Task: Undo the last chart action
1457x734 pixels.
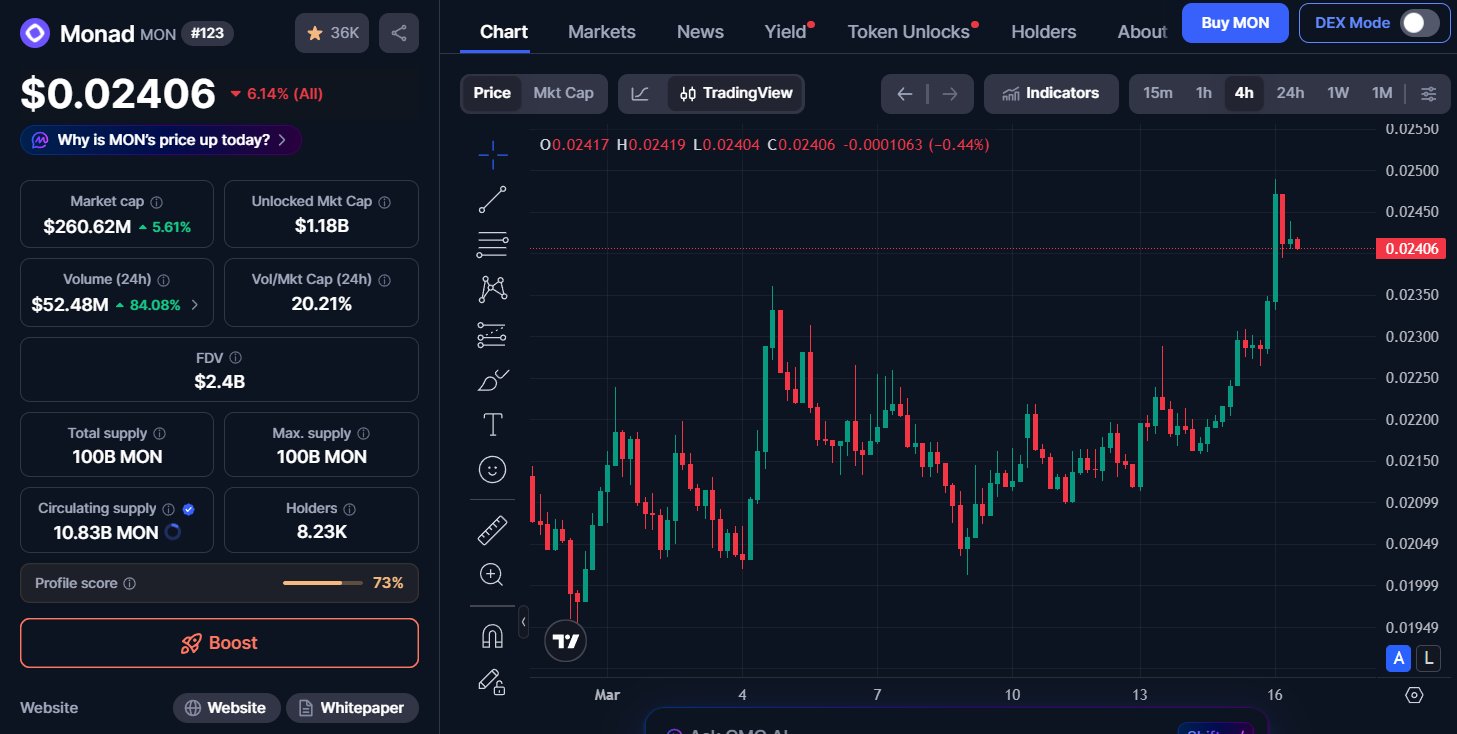Action: [905, 94]
